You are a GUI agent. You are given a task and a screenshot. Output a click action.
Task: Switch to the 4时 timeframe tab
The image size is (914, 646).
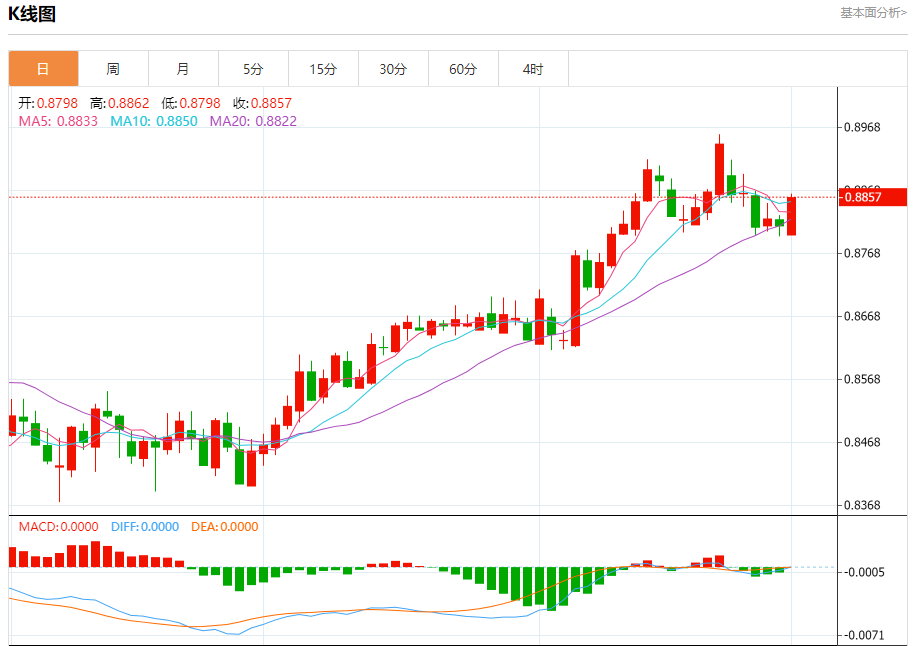(x=533, y=69)
